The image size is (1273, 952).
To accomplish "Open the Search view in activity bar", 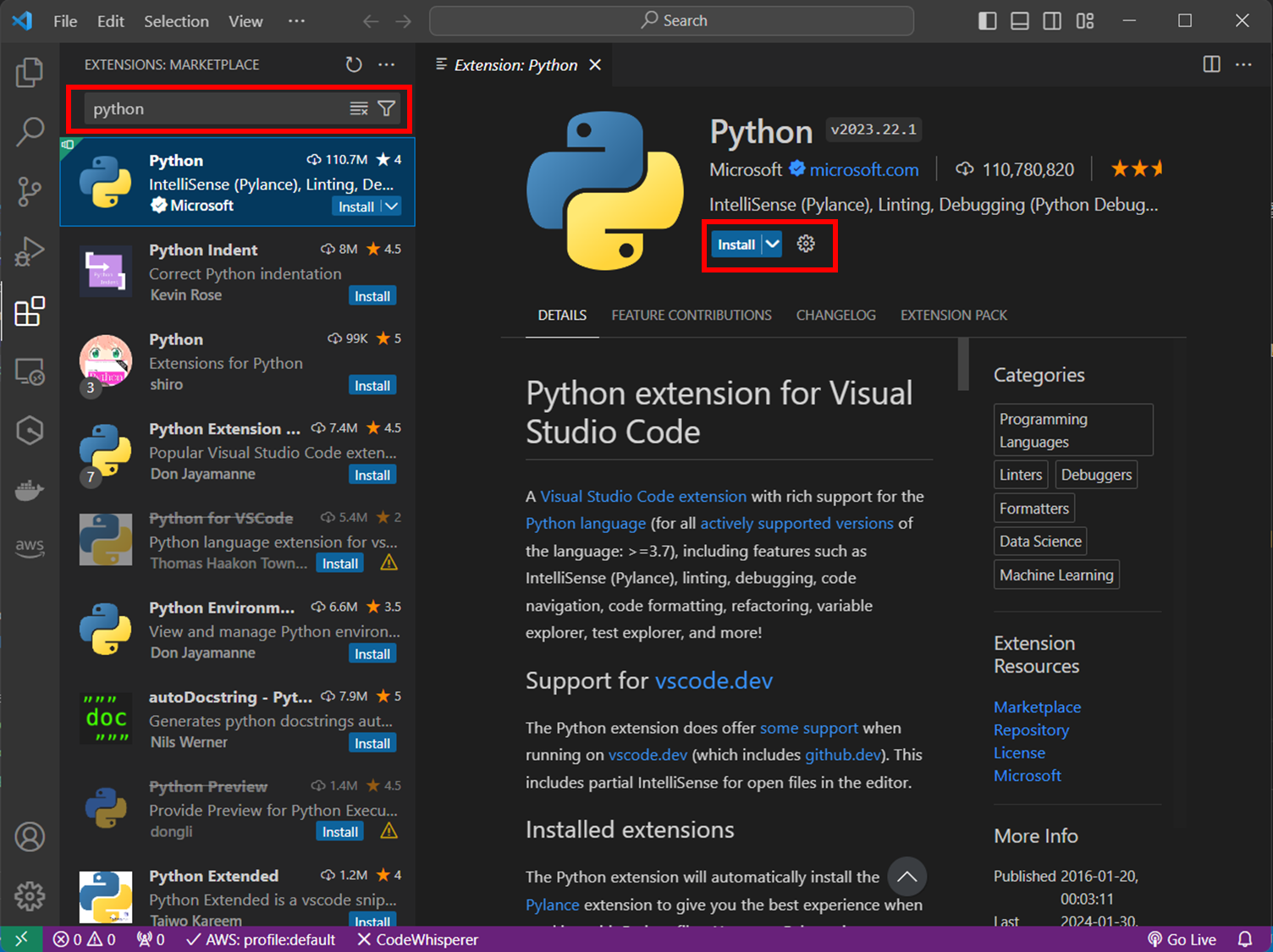I will [x=30, y=132].
